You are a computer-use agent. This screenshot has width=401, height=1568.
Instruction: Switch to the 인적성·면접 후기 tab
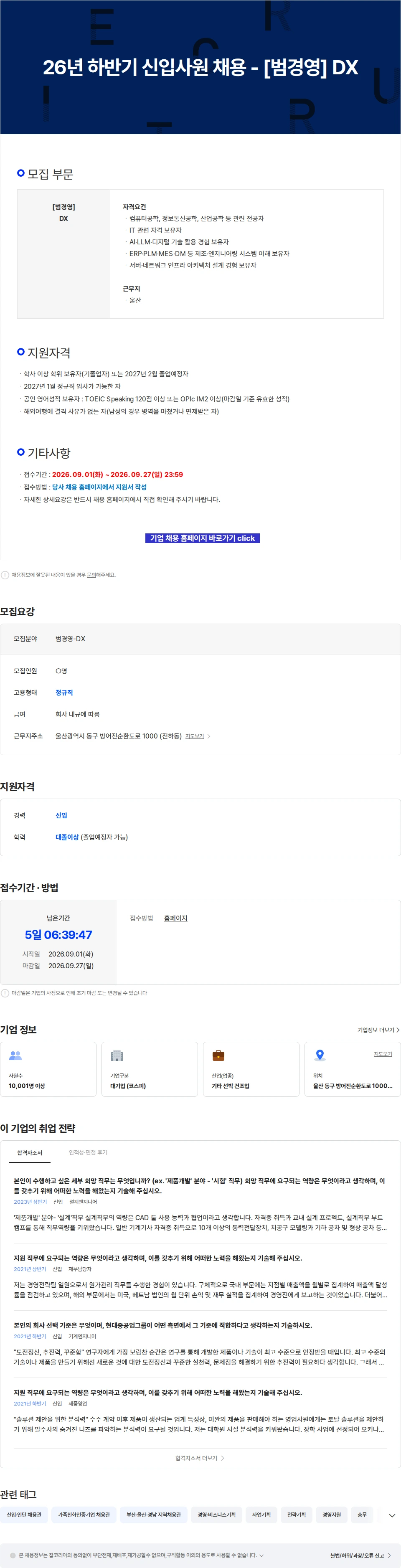tap(88, 1152)
